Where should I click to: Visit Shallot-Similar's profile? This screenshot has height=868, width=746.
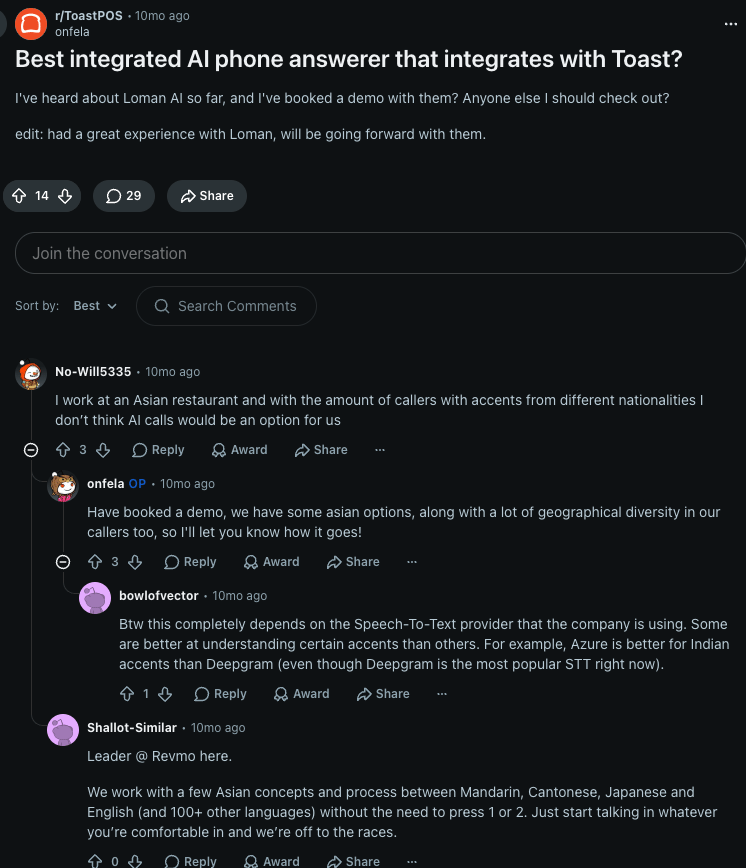(132, 728)
